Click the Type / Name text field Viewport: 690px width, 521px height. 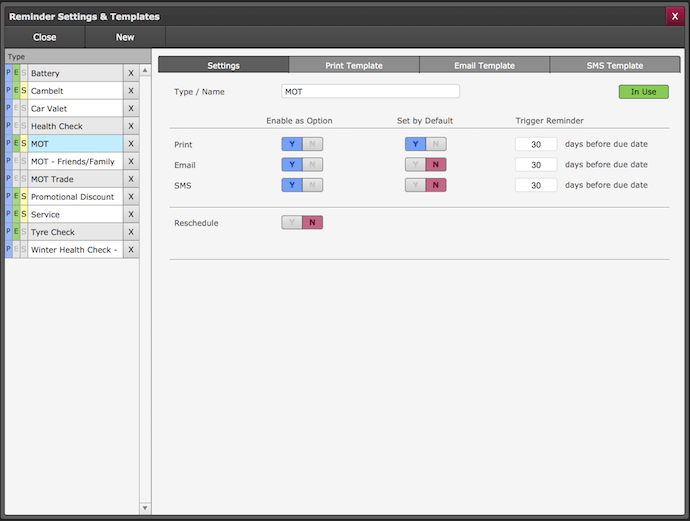(370, 91)
